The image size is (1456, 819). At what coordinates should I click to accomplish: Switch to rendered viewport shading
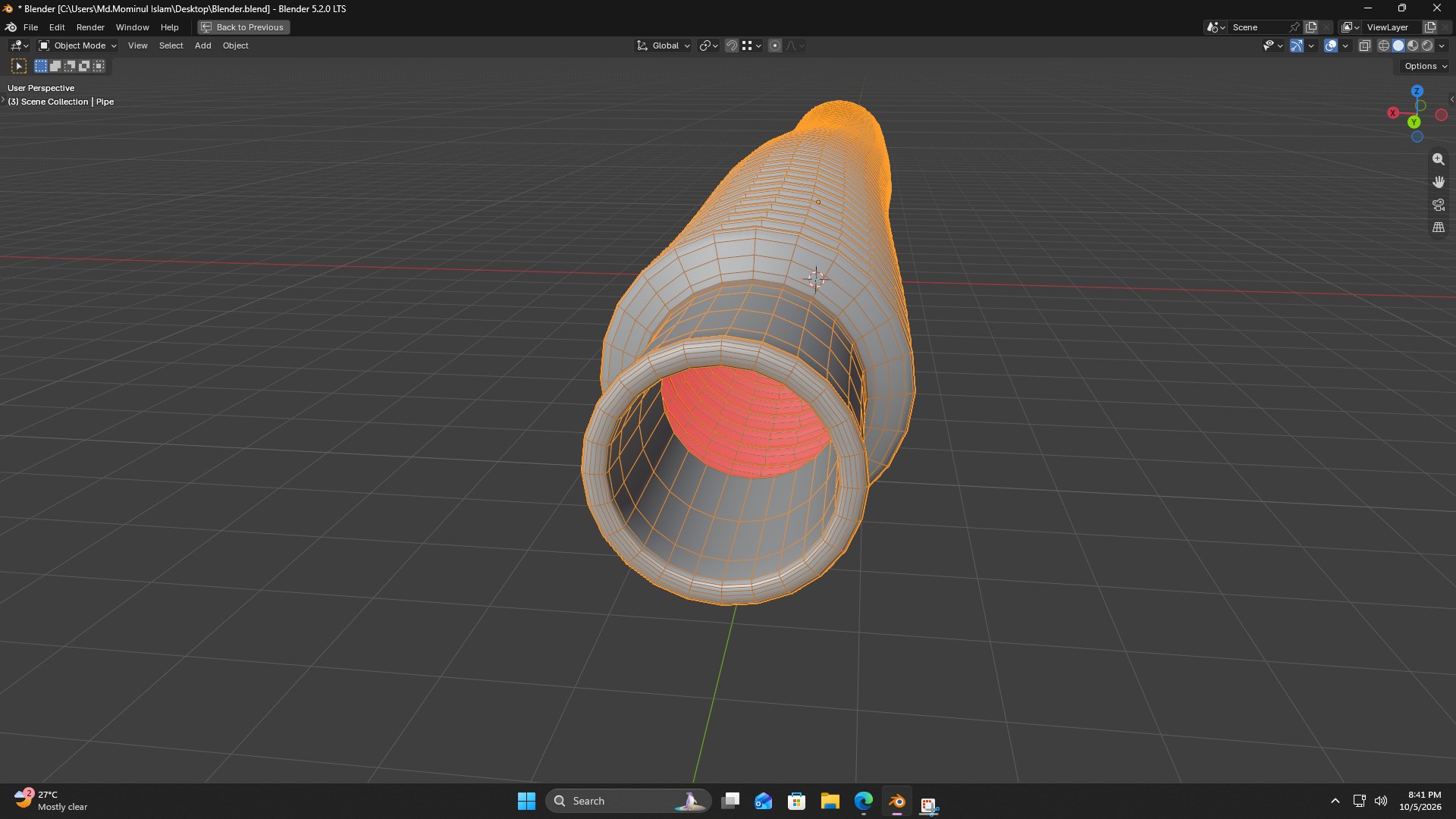[x=1427, y=45]
